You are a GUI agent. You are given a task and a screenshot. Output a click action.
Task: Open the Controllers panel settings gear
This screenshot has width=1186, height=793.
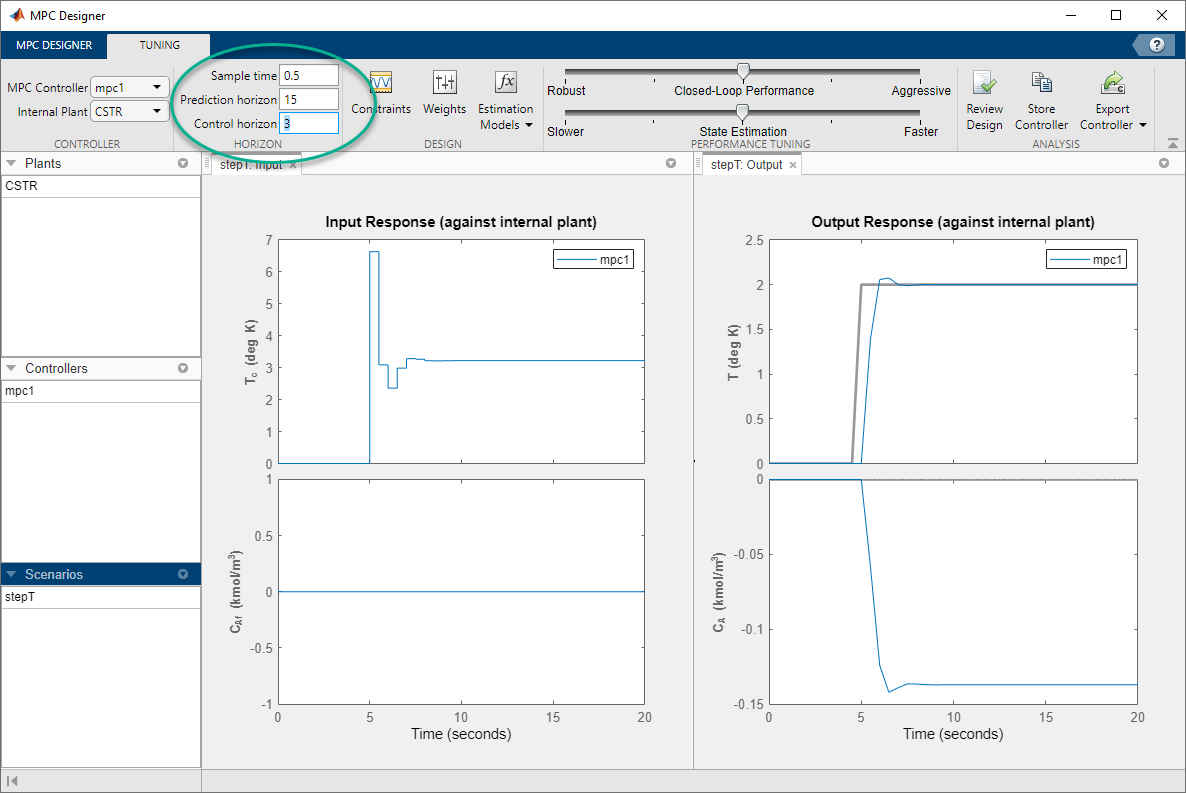(183, 368)
